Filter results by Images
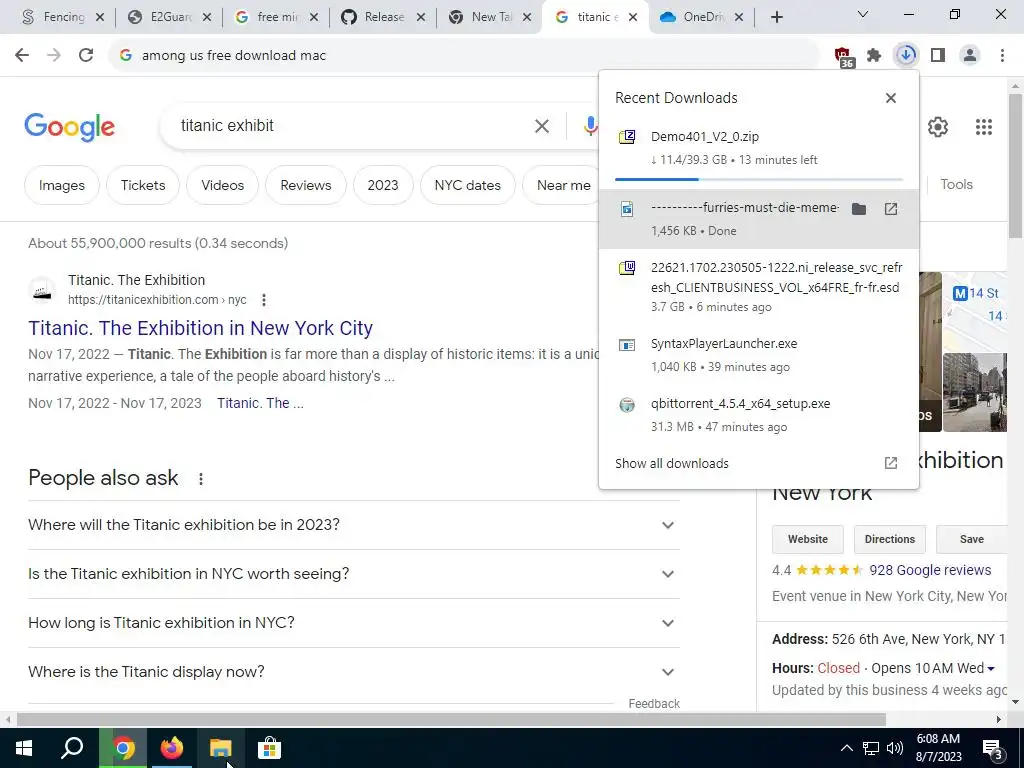This screenshot has height=768, width=1024. coord(61,185)
